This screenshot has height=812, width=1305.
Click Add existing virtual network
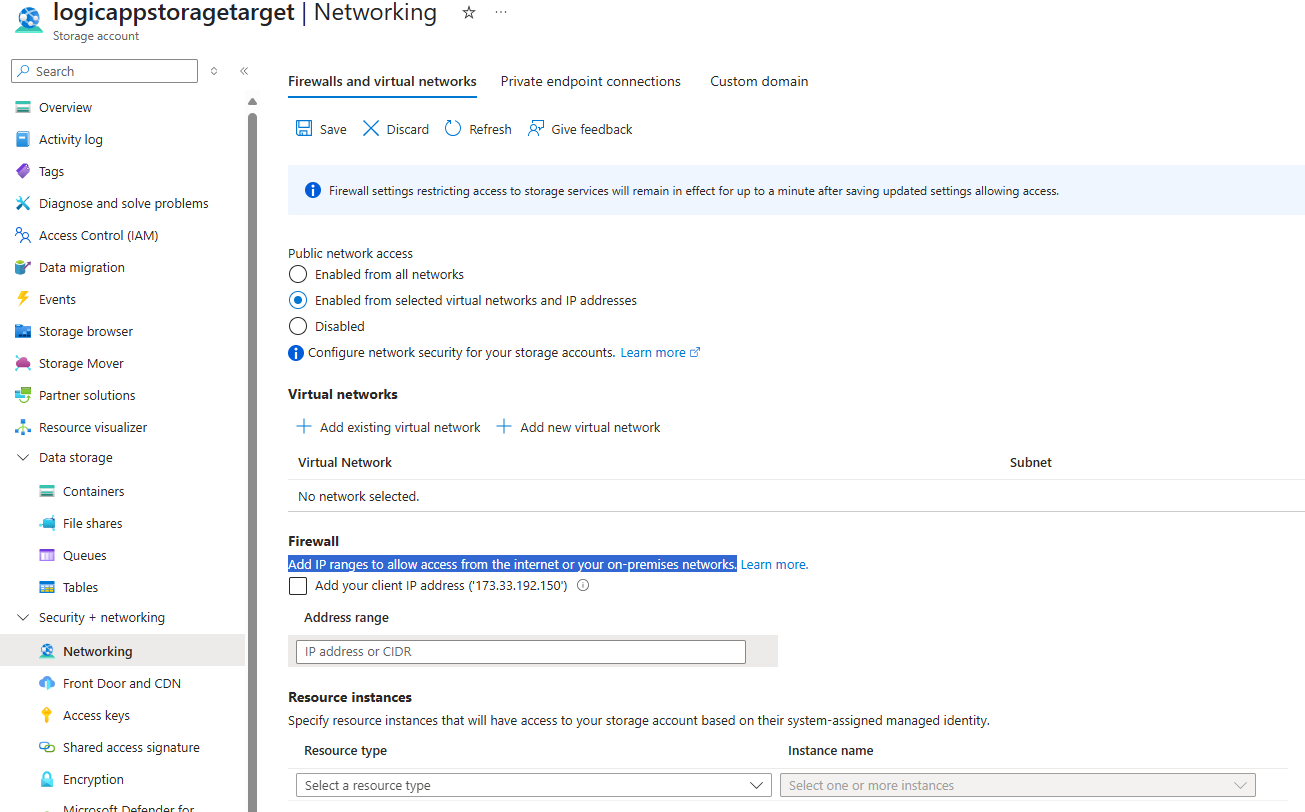[389, 427]
